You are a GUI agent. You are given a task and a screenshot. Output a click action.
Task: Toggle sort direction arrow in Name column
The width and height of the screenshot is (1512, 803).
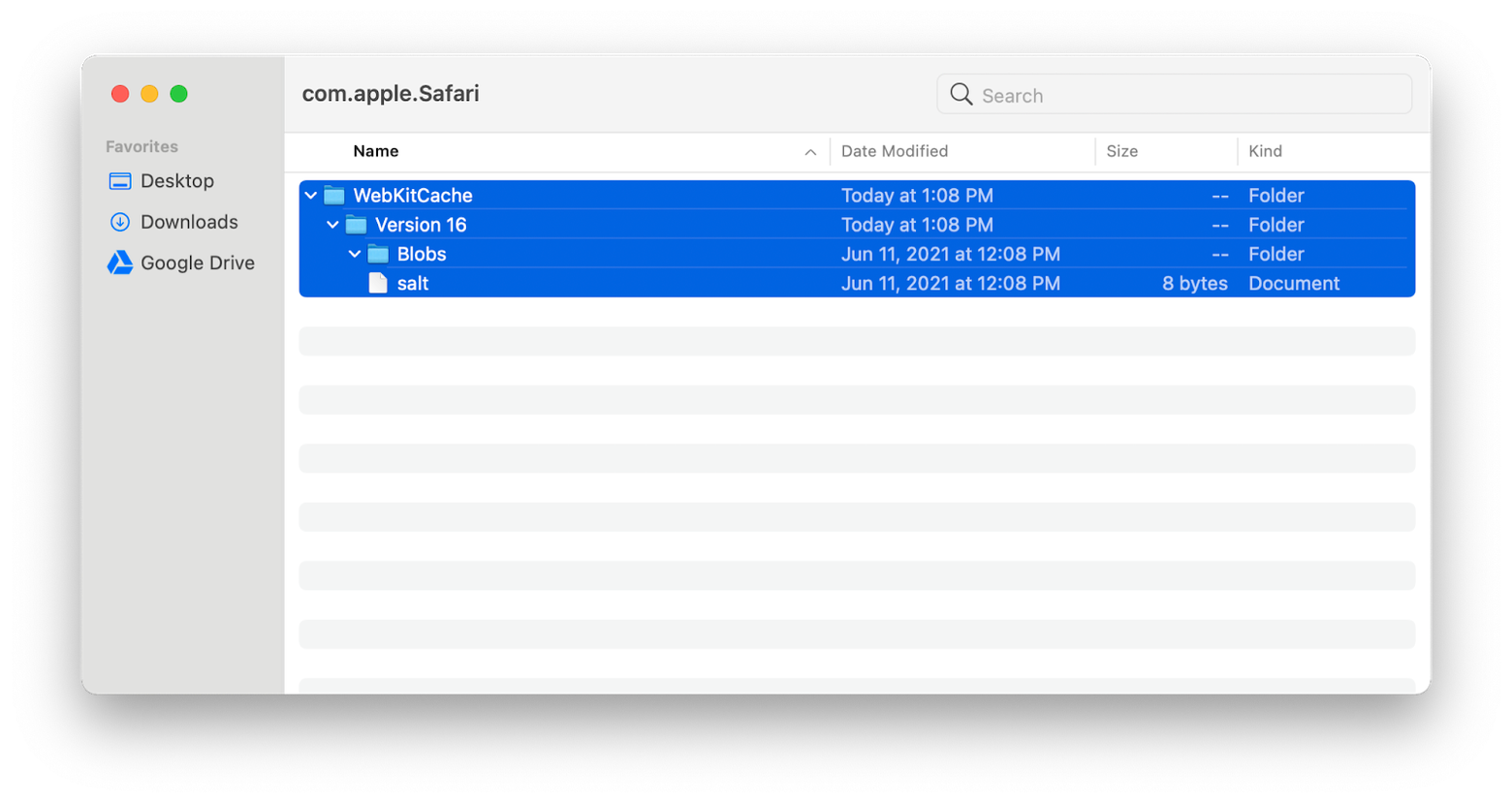coord(810,152)
